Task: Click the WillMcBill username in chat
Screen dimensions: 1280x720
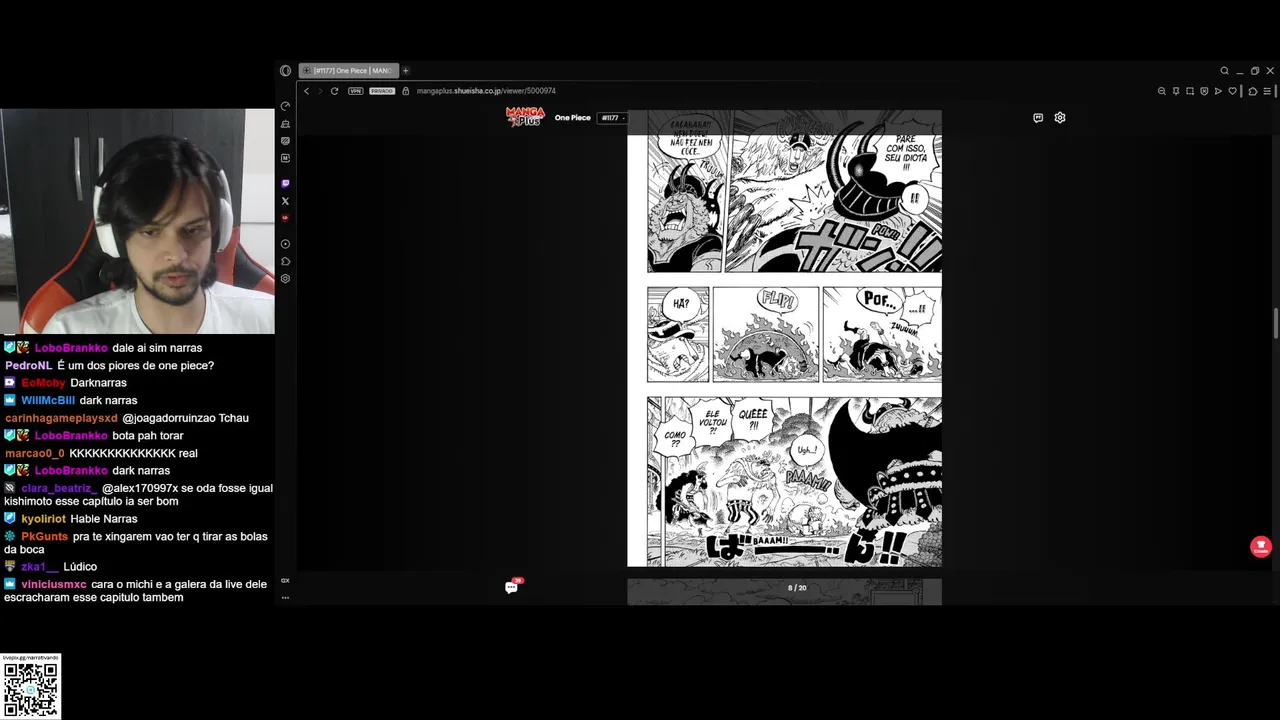Action: (x=48, y=401)
